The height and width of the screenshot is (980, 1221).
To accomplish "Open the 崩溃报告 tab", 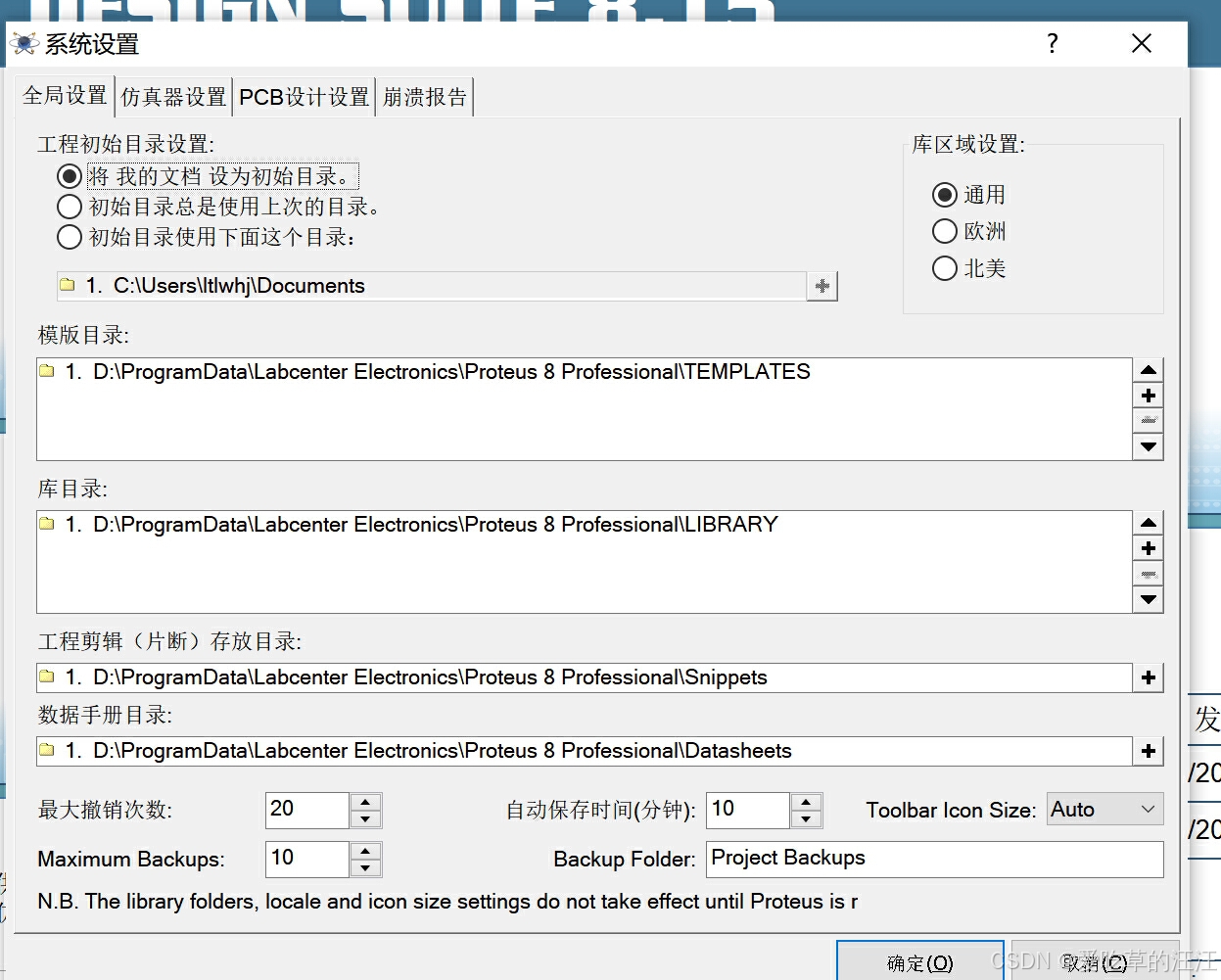I will click(425, 97).
